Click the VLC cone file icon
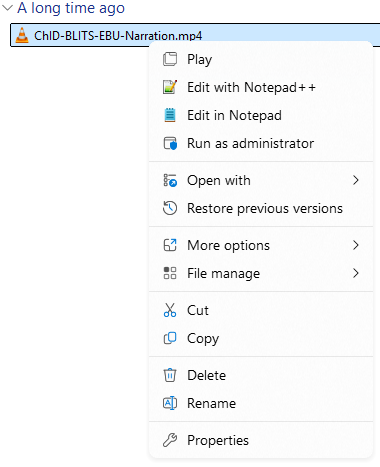The image size is (380, 467). coord(22,35)
